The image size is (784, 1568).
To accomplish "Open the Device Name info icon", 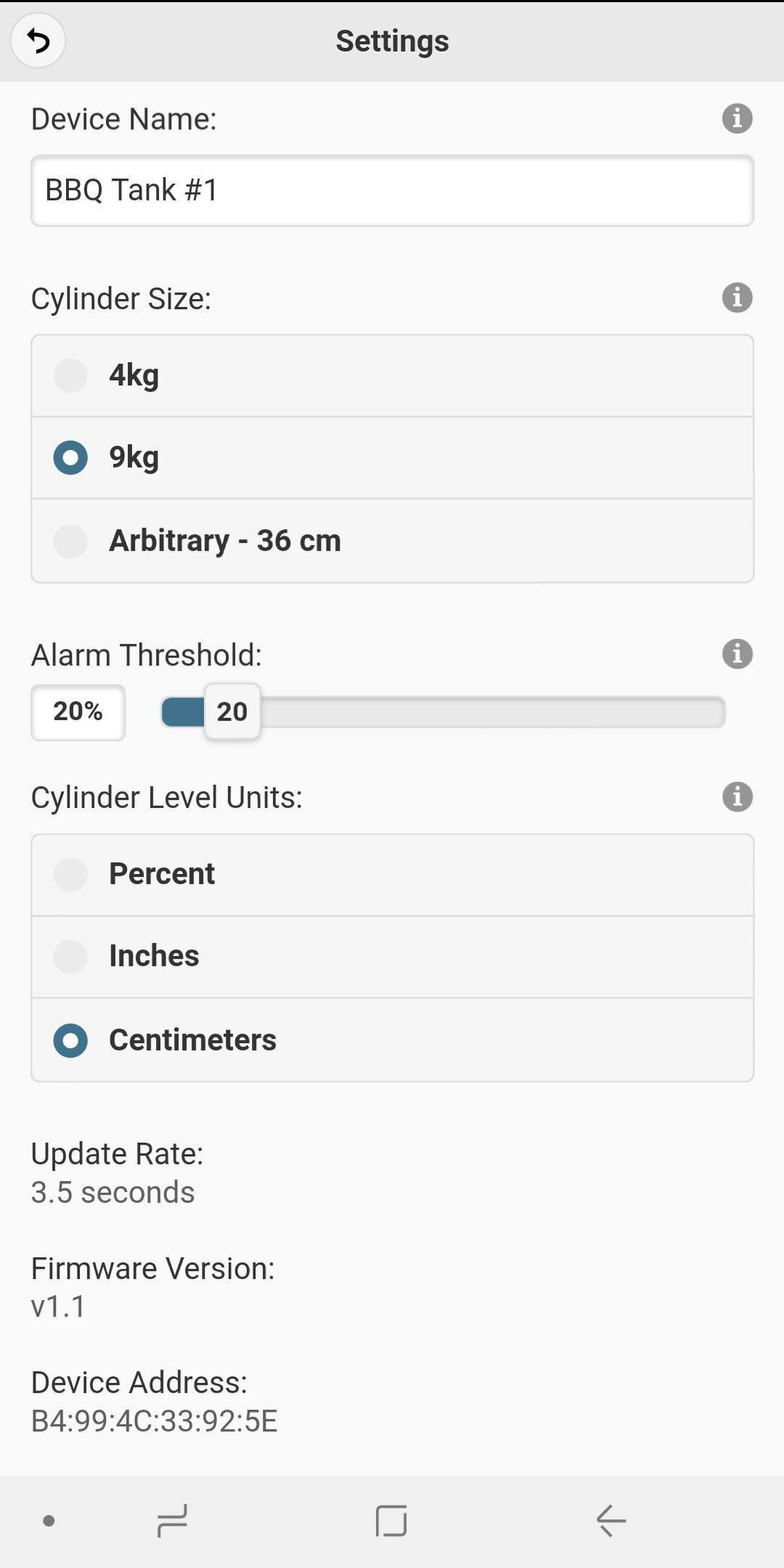I will [737, 118].
